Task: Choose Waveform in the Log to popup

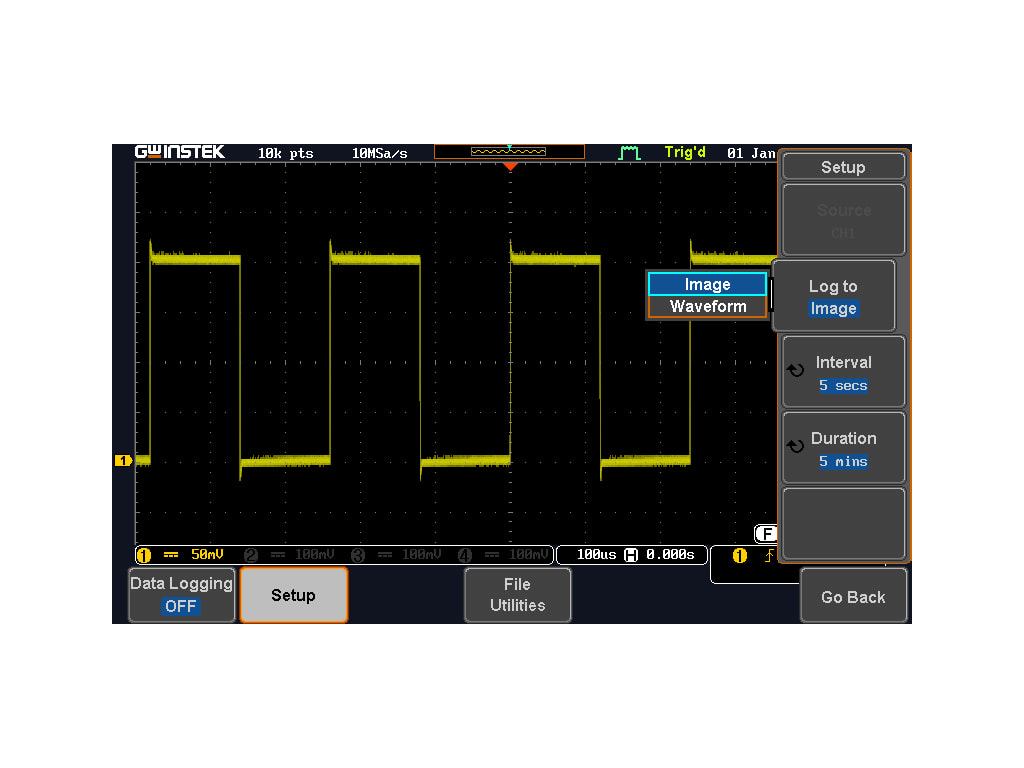Action: pyautogui.click(x=707, y=307)
